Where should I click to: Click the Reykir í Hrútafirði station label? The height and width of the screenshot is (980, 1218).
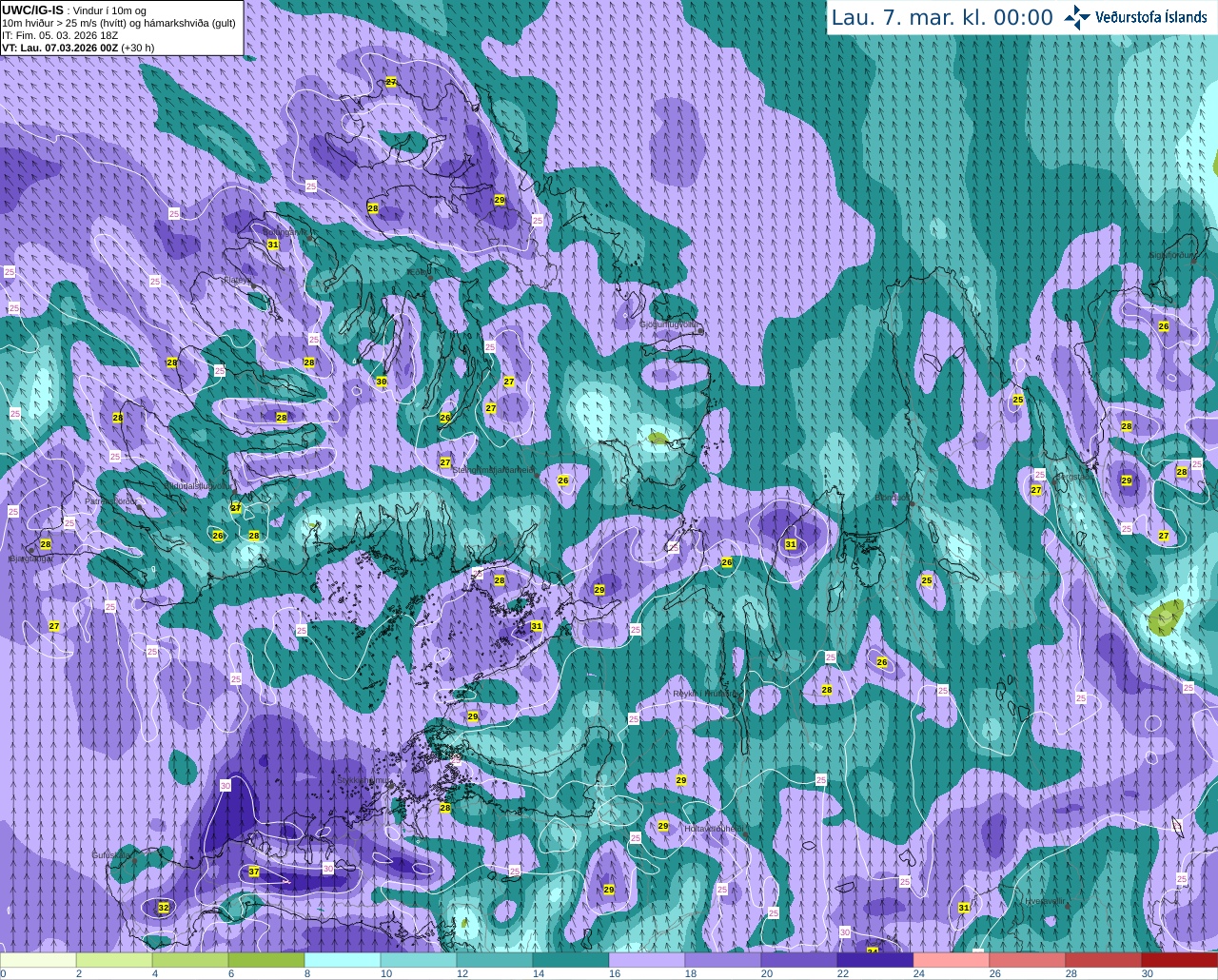coord(705,694)
